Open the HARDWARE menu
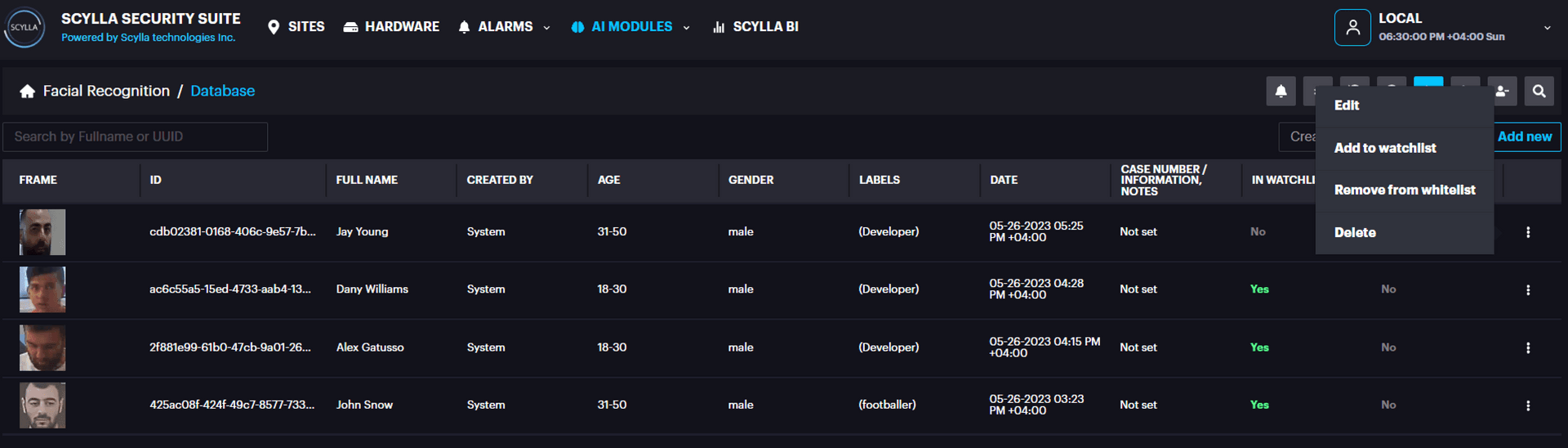Screen dimensions: 1568x448 (402, 27)
